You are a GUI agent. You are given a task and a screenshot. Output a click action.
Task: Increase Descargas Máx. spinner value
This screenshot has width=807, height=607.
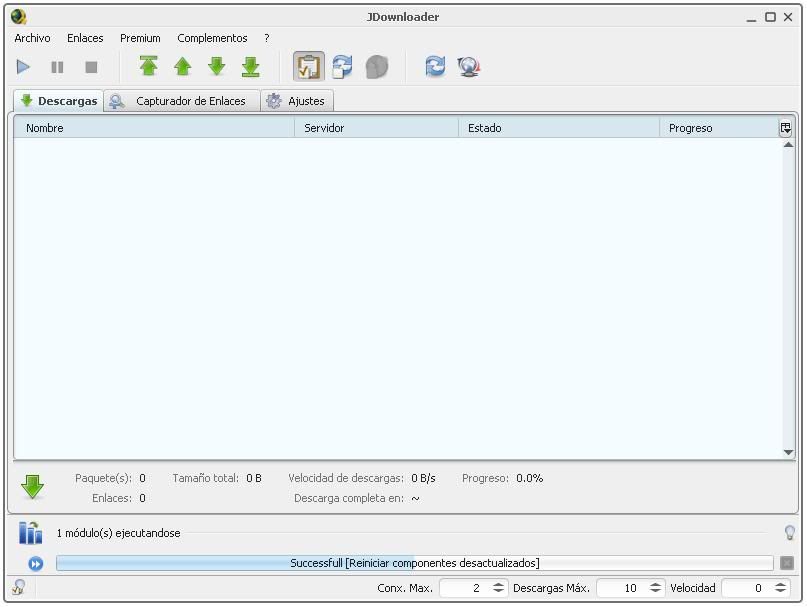pyautogui.click(x=656, y=585)
